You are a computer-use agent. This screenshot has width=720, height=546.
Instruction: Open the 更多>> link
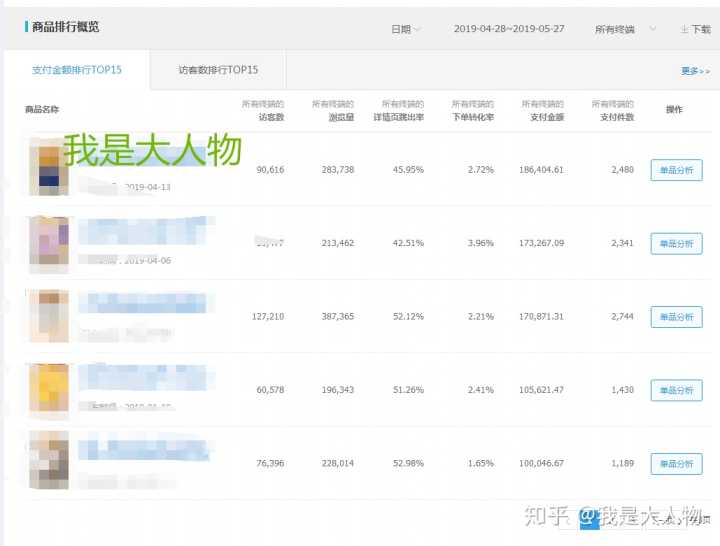(x=695, y=71)
